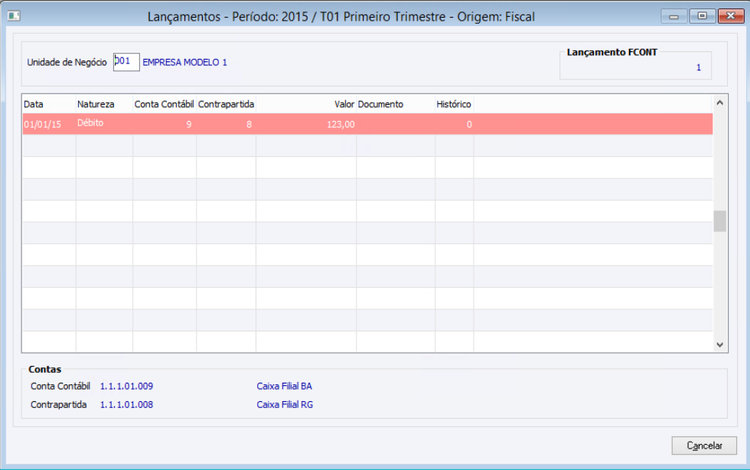Click the Cancelar button
Screen dimensions: 750x470
click(x=704, y=446)
